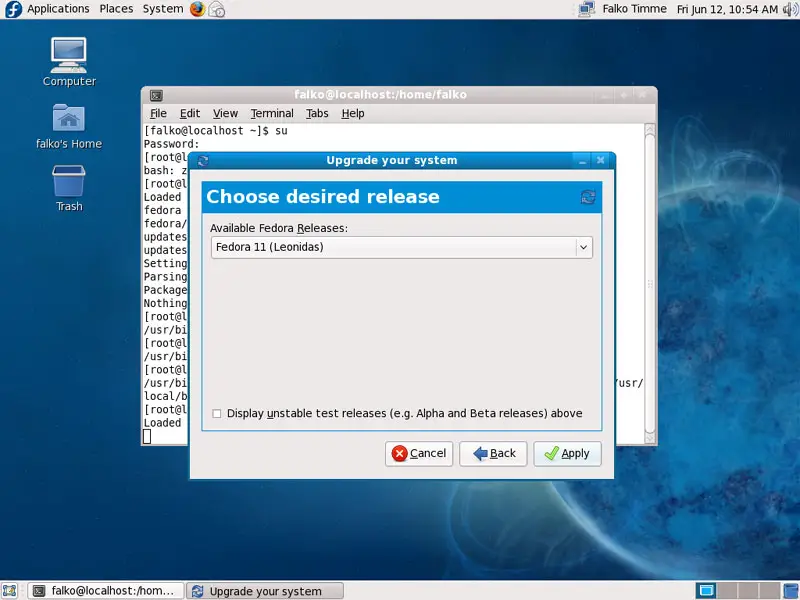Click Falko Timme user name in panel
The width and height of the screenshot is (800, 600).
(x=634, y=9)
